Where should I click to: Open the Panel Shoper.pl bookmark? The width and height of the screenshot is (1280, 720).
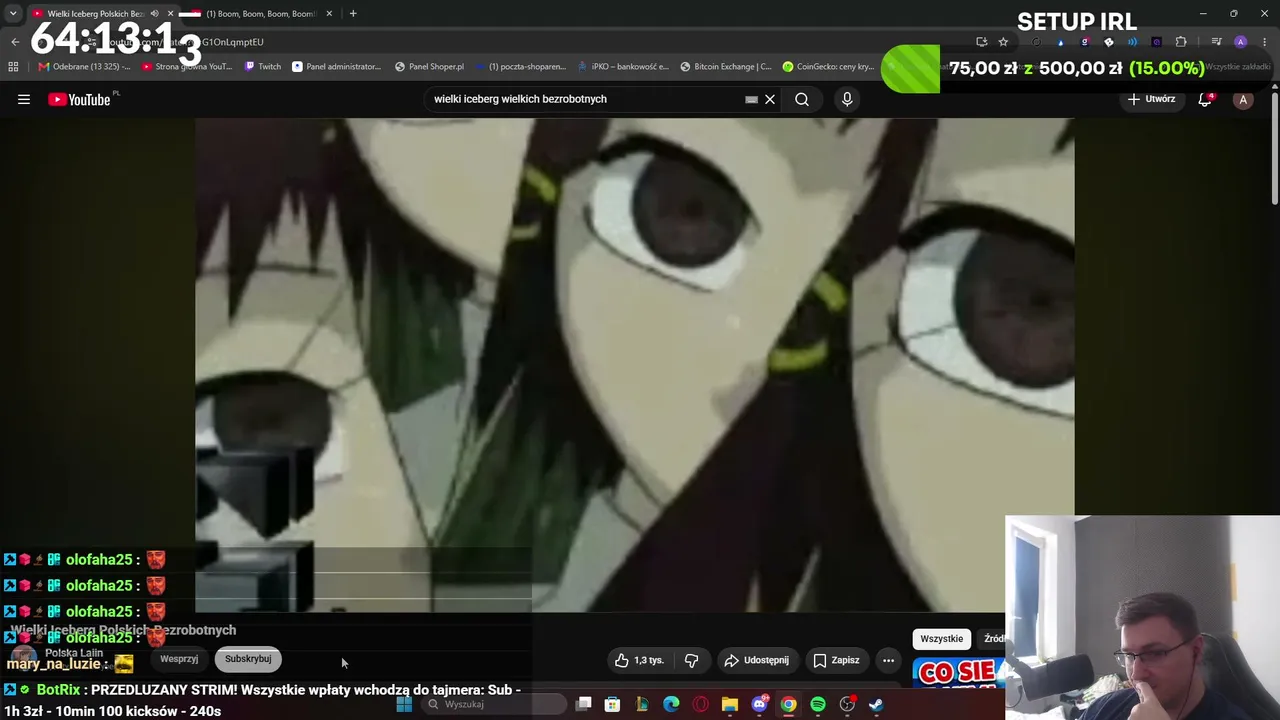pos(429,67)
